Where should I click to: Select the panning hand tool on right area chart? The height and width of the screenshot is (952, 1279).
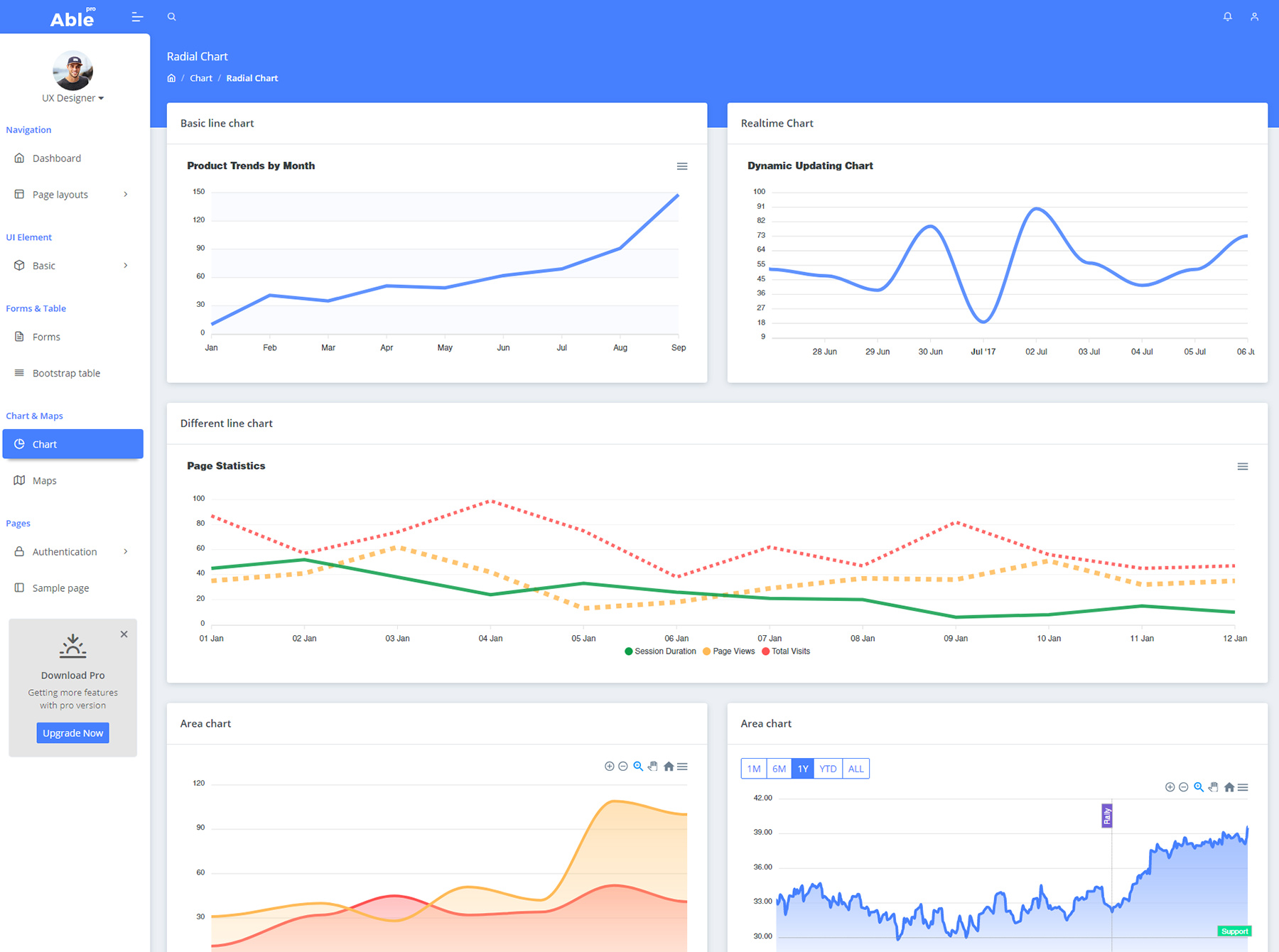click(1213, 787)
